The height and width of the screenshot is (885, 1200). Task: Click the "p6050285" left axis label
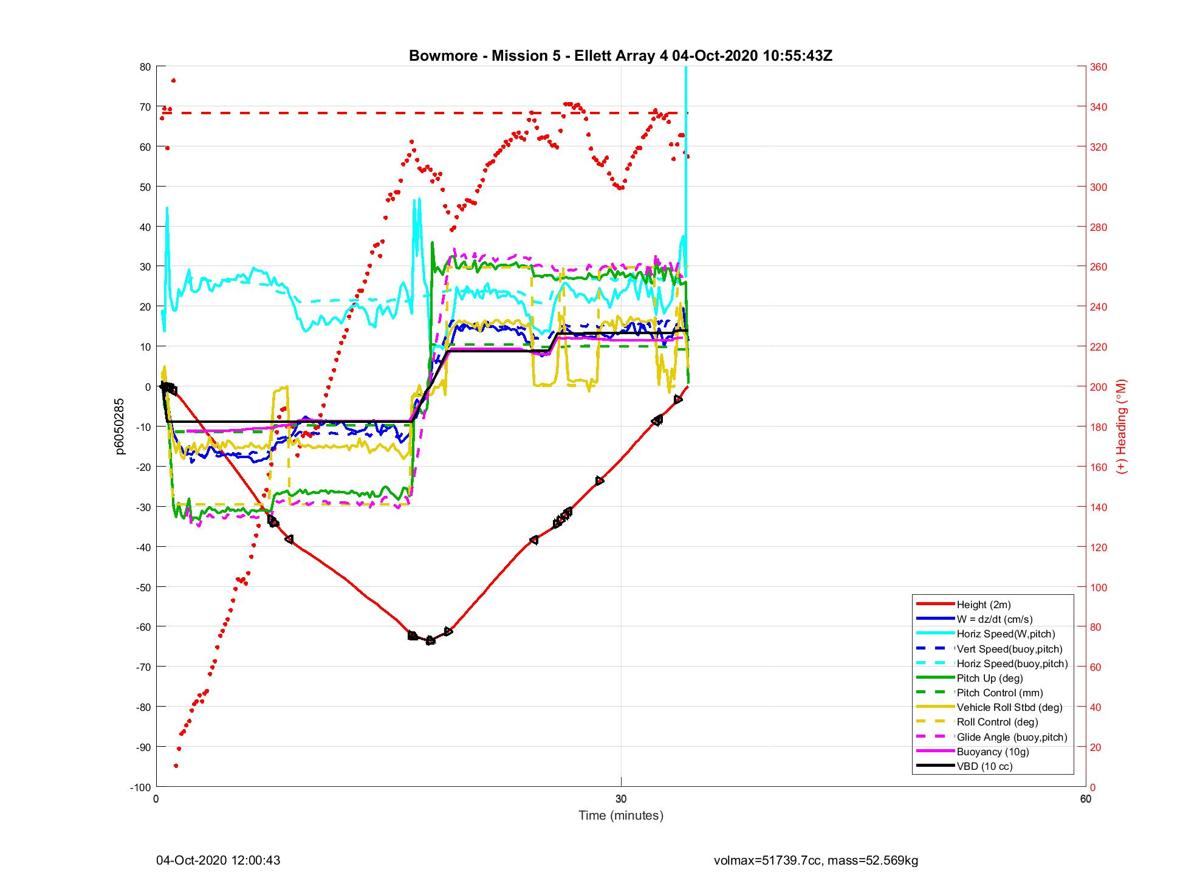click(118, 426)
